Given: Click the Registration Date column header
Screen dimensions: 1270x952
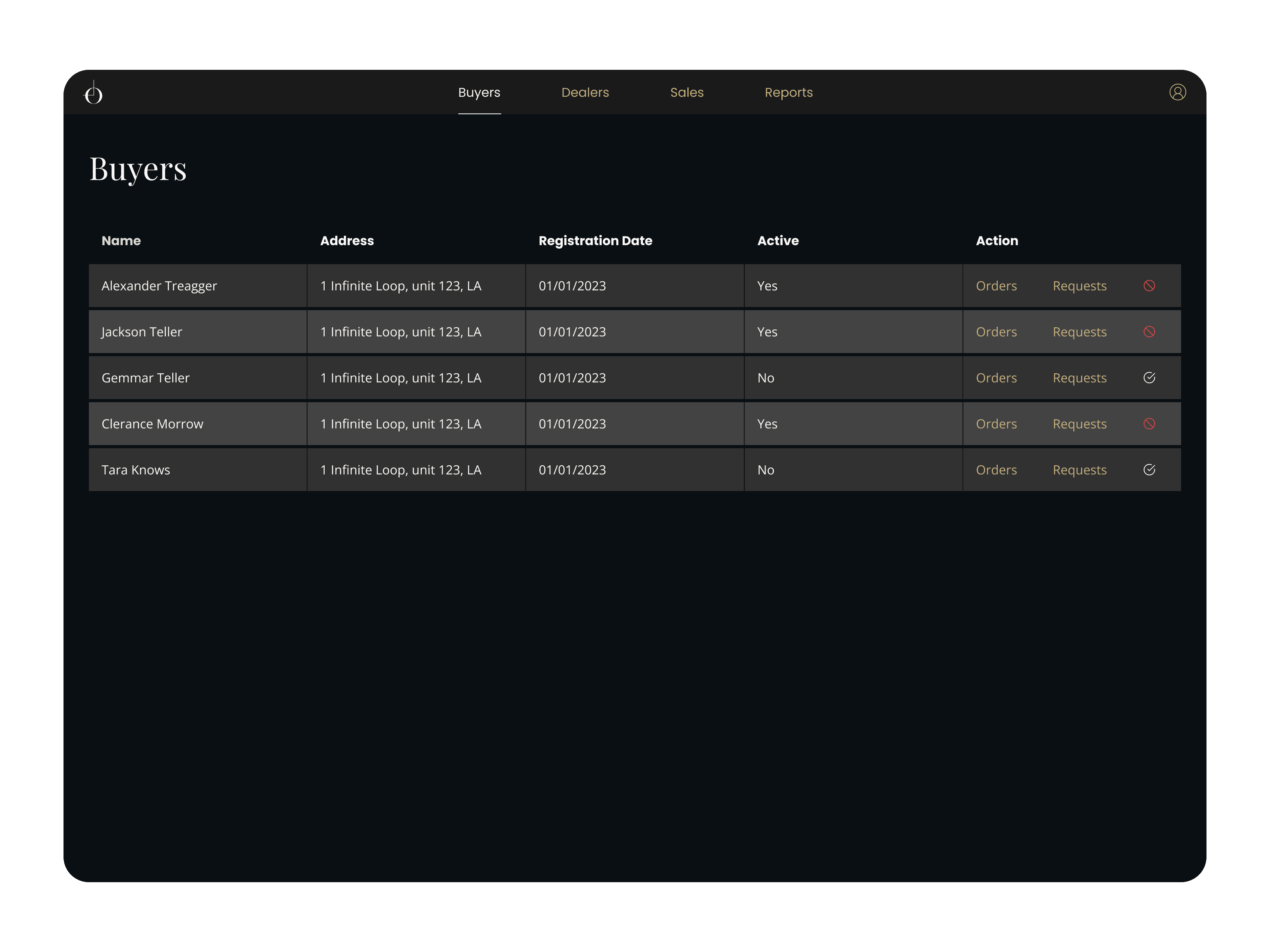Looking at the screenshot, I should pos(595,240).
